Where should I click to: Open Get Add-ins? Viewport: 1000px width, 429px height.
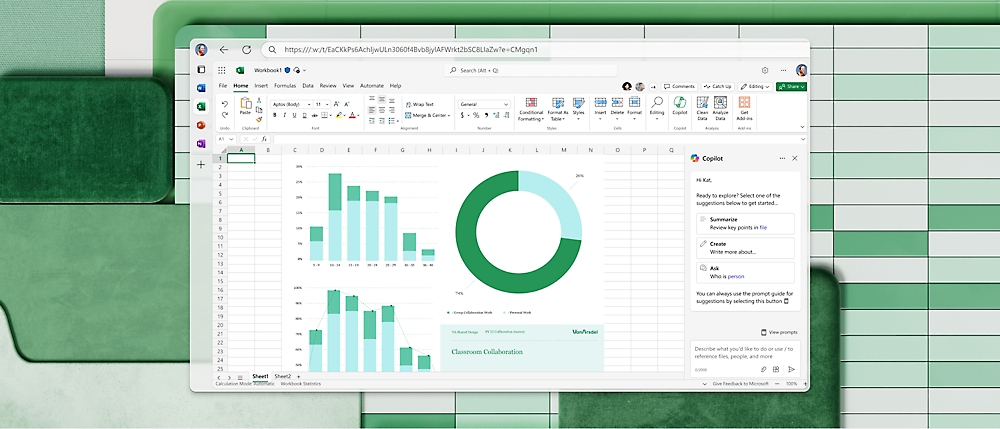click(x=744, y=103)
